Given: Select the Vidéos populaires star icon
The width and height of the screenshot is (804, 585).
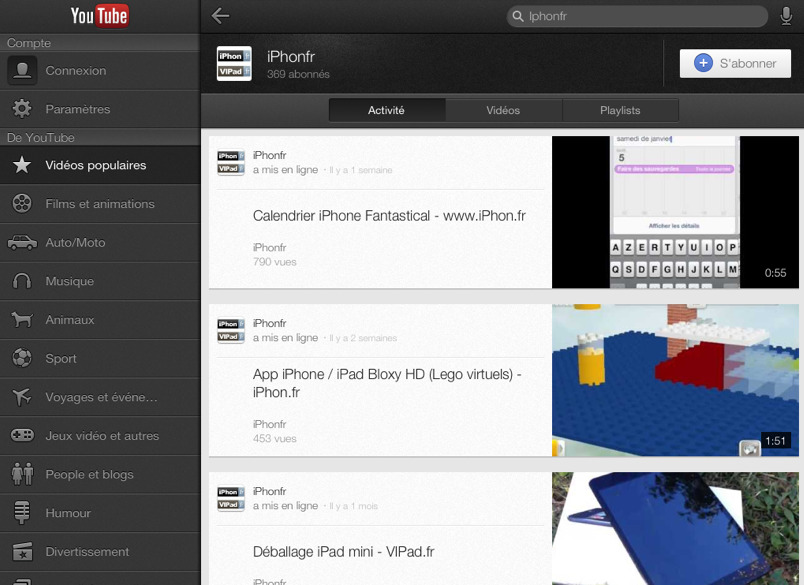Looking at the screenshot, I should (22, 165).
